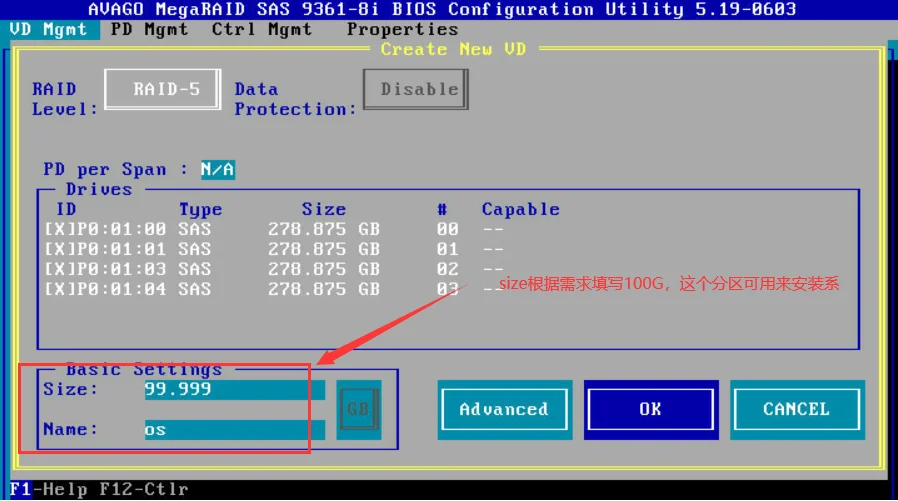Click the ID column header

click(66, 209)
